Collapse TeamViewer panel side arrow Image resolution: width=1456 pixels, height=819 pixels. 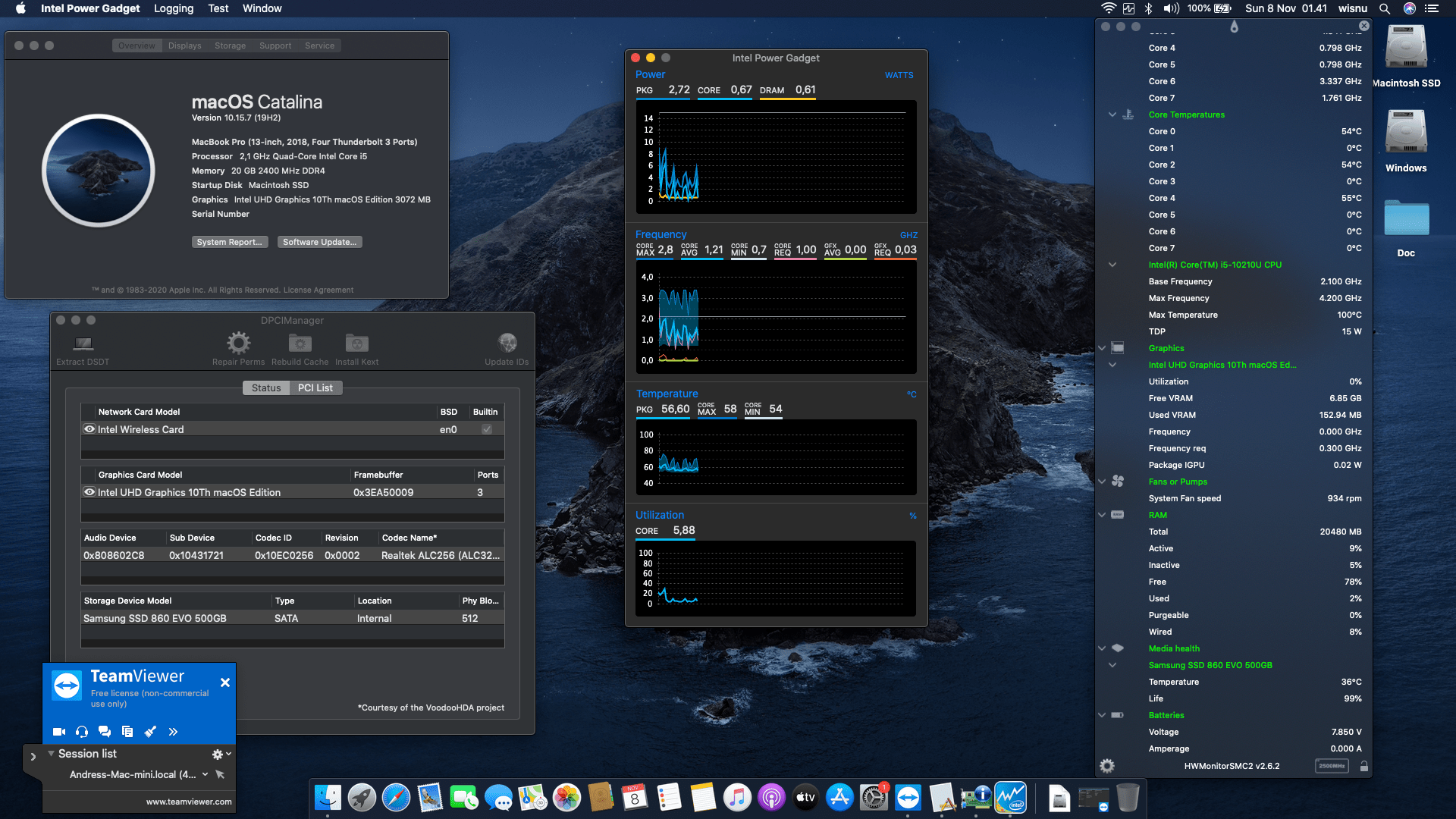[x=33, y=756]
